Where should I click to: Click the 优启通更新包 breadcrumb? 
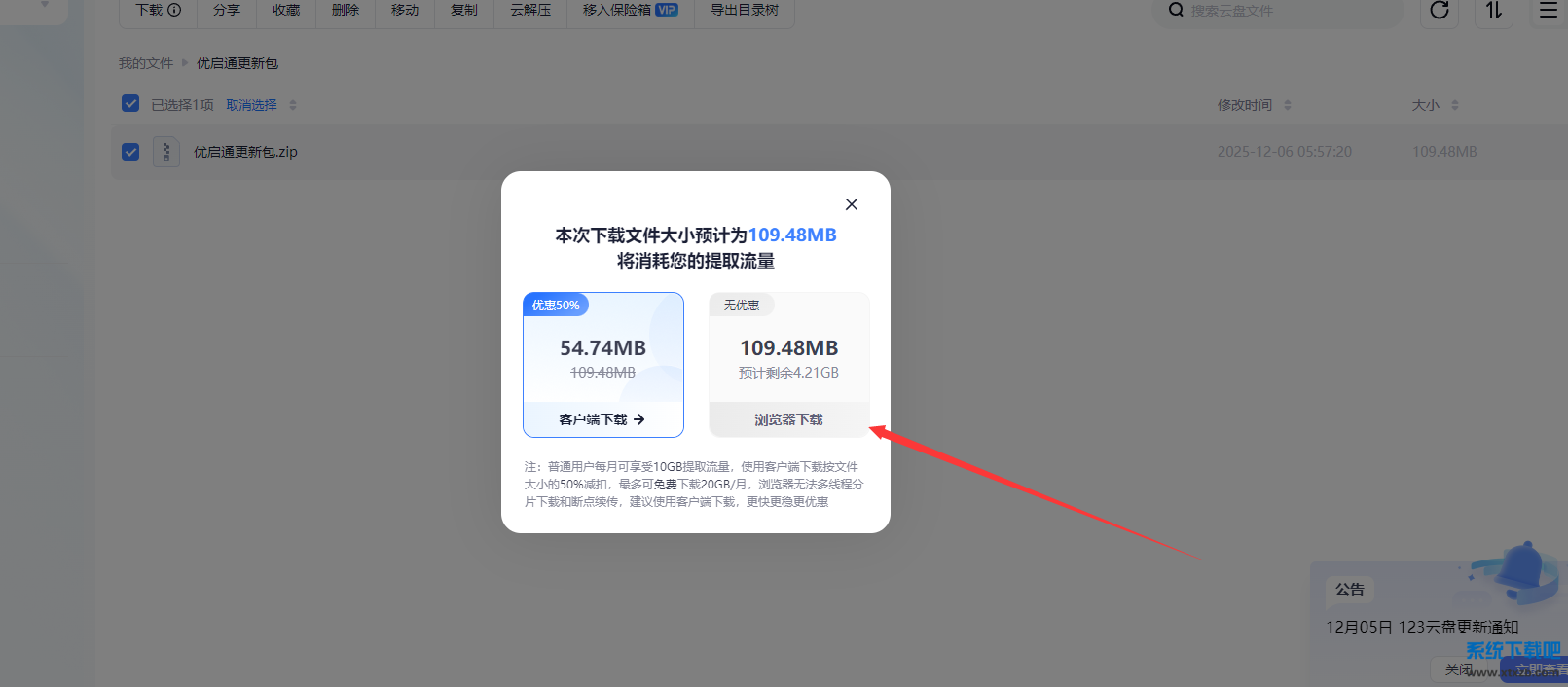click(x=237, y=63)
